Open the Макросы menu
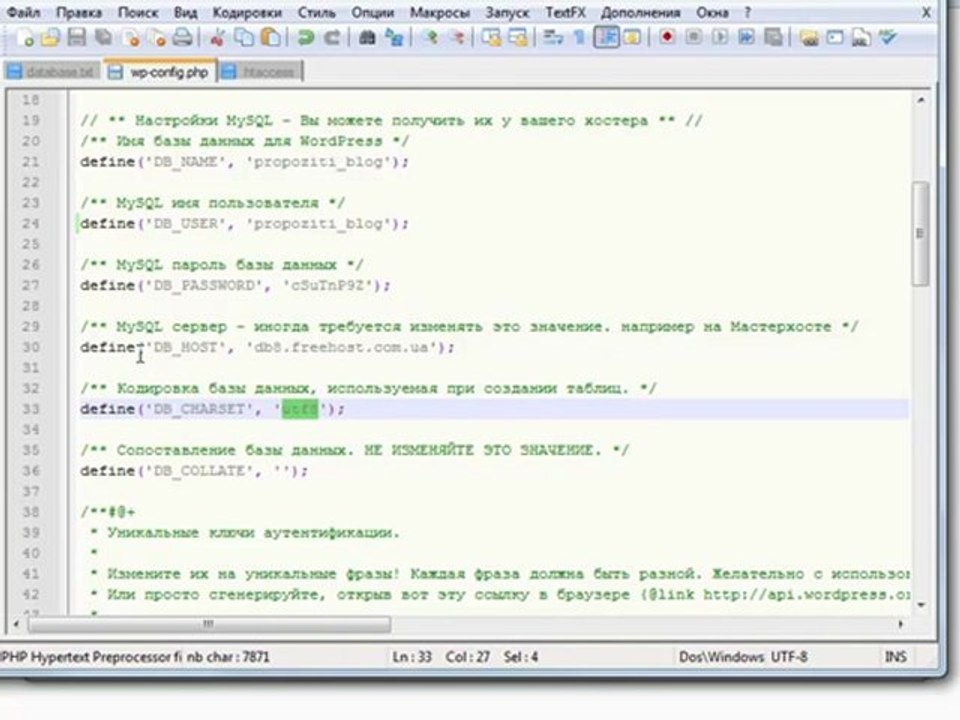Screen dimensions: 960x720 pos(440,12)
